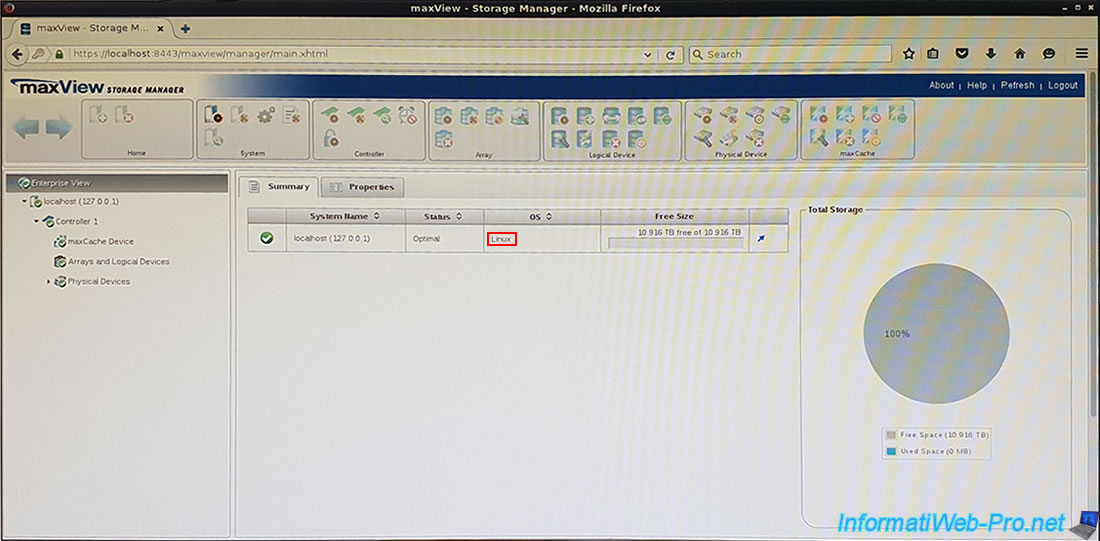1100x541 pixels.
Task: Click the red-X database icon in Array group
Action: pos(443,138)
